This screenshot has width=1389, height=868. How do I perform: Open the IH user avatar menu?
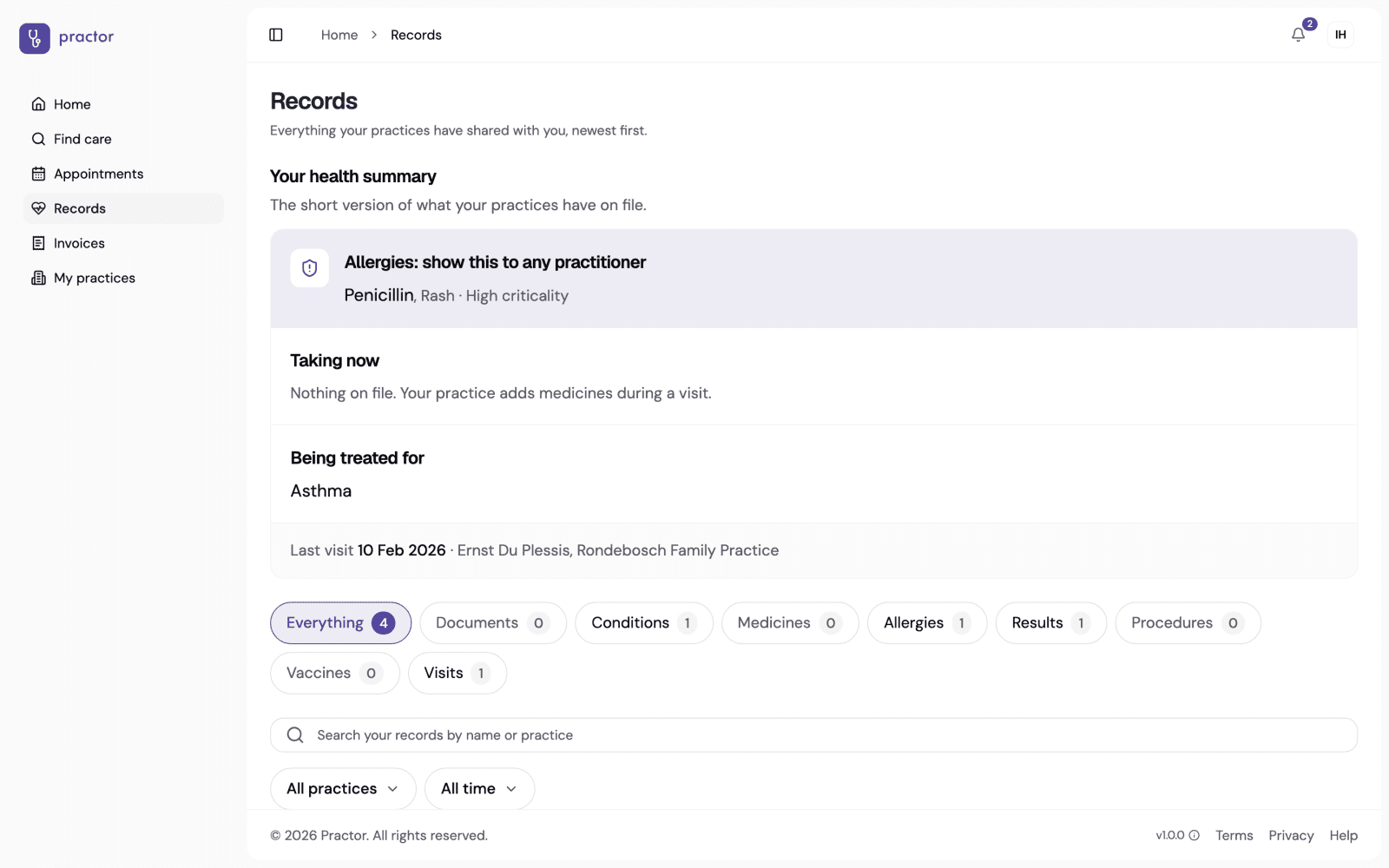click(1340, 35)
